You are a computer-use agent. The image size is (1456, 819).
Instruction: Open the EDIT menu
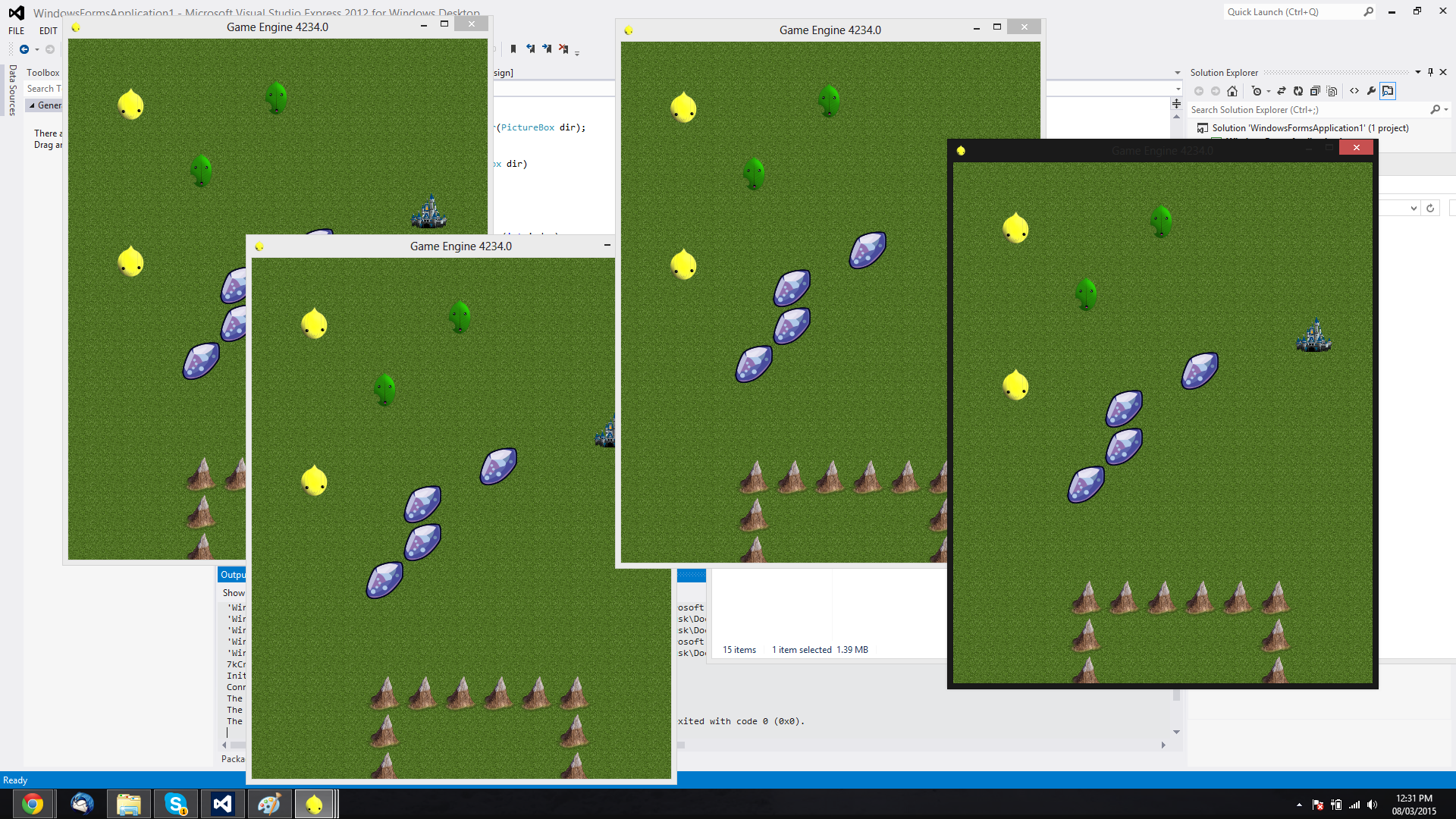(x=49, y=31)
